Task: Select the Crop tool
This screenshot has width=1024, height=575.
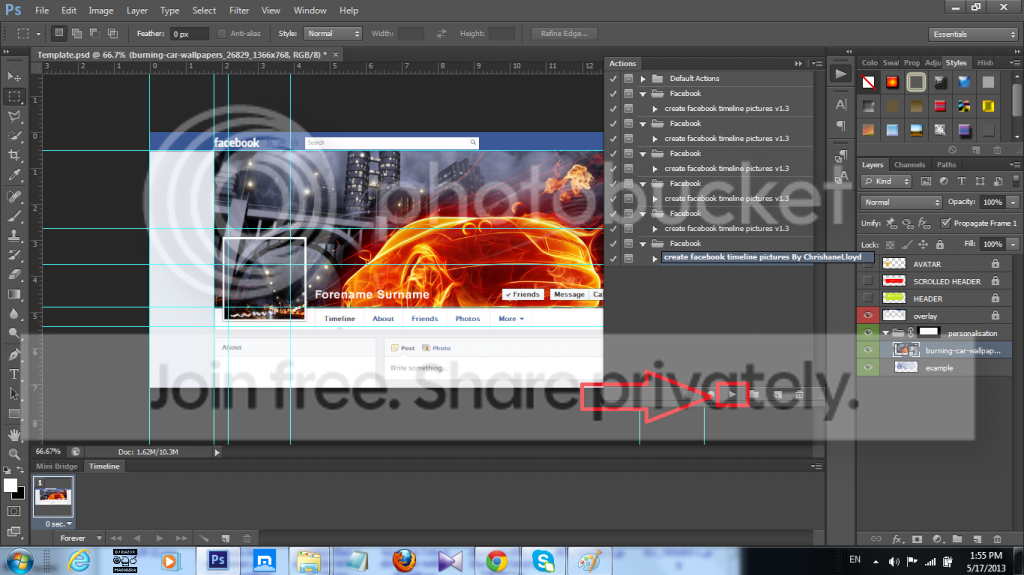Action: click(14, 156)
